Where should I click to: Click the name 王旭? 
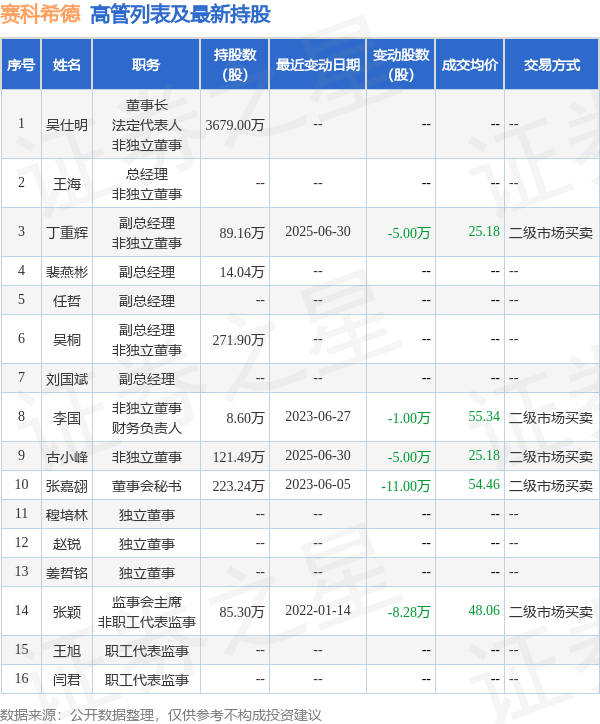pos(67,651)
